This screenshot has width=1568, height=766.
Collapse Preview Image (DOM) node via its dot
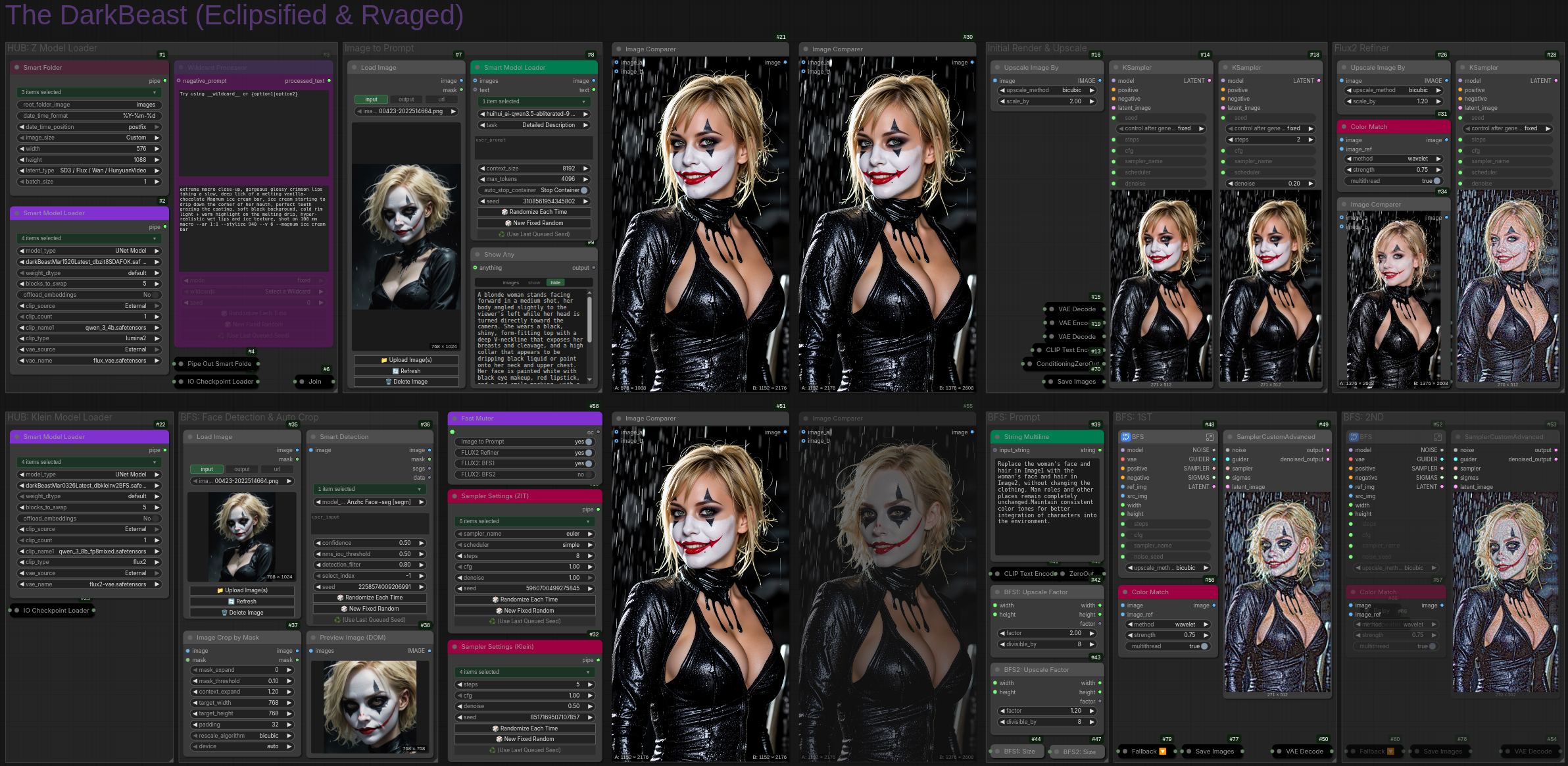pos(312,638)
